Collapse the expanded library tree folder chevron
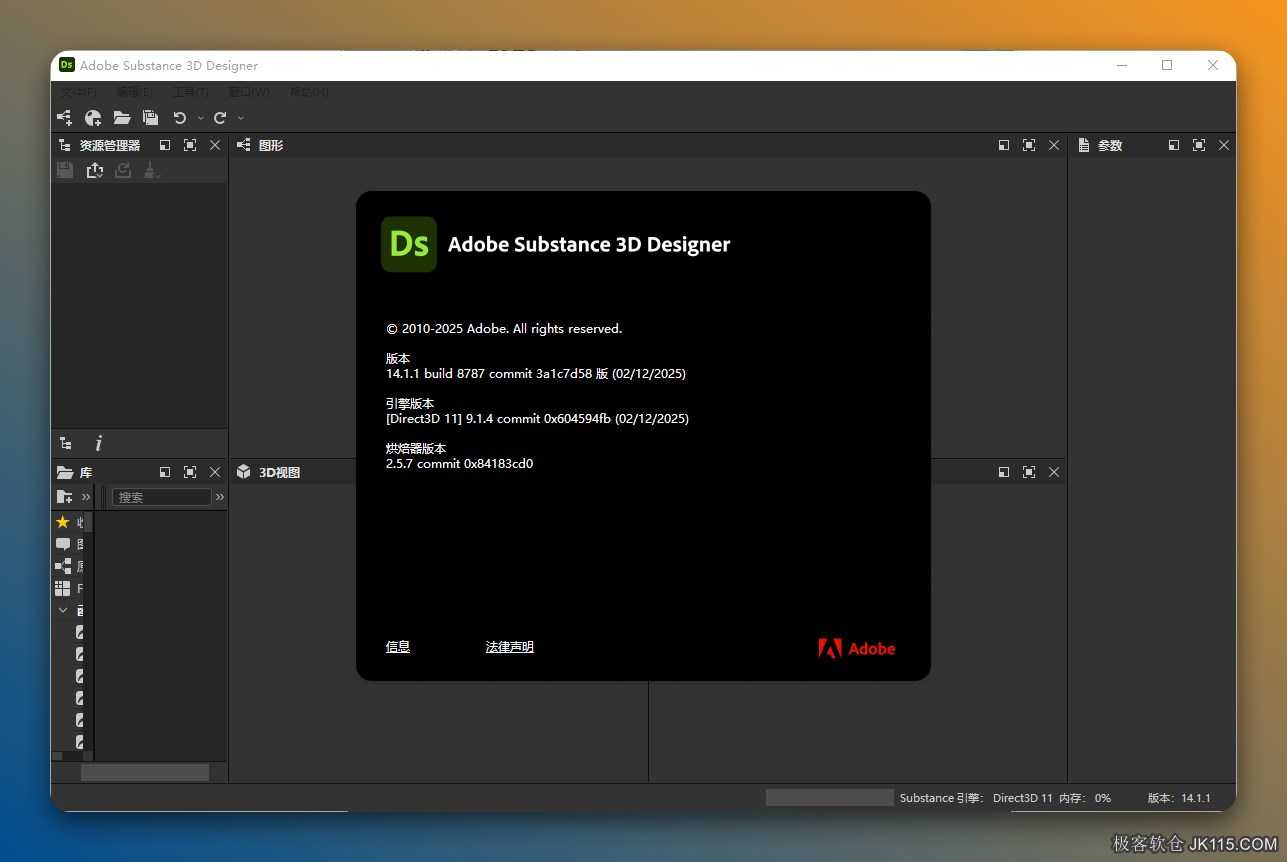This screenshot has height=862, width=1287. pyautogui.click(x=63, y=610)
